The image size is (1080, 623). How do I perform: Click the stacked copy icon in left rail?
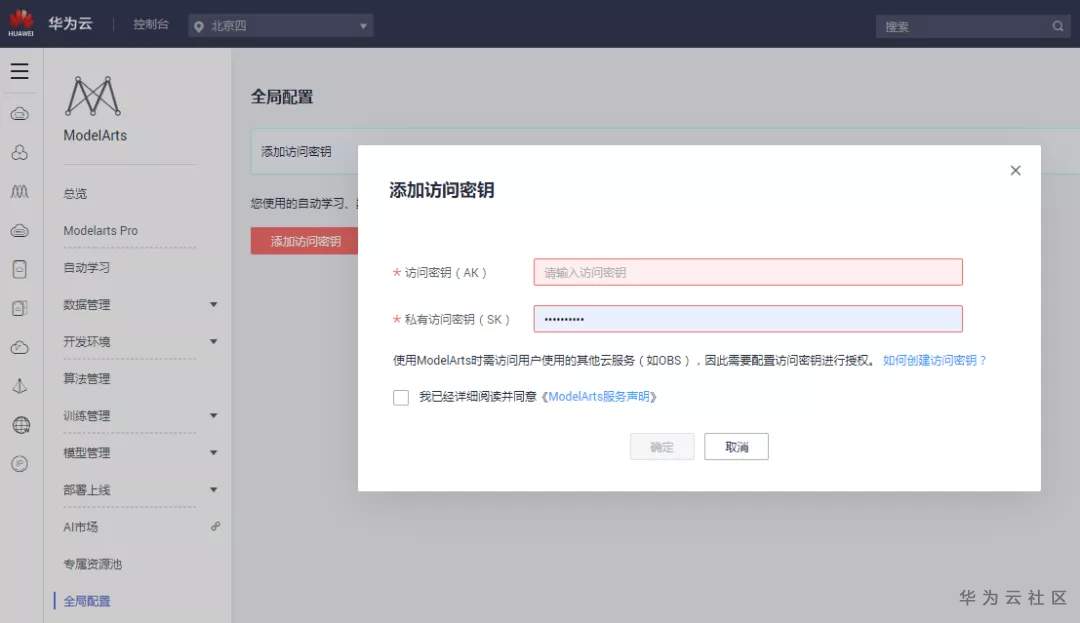point(20,308)
